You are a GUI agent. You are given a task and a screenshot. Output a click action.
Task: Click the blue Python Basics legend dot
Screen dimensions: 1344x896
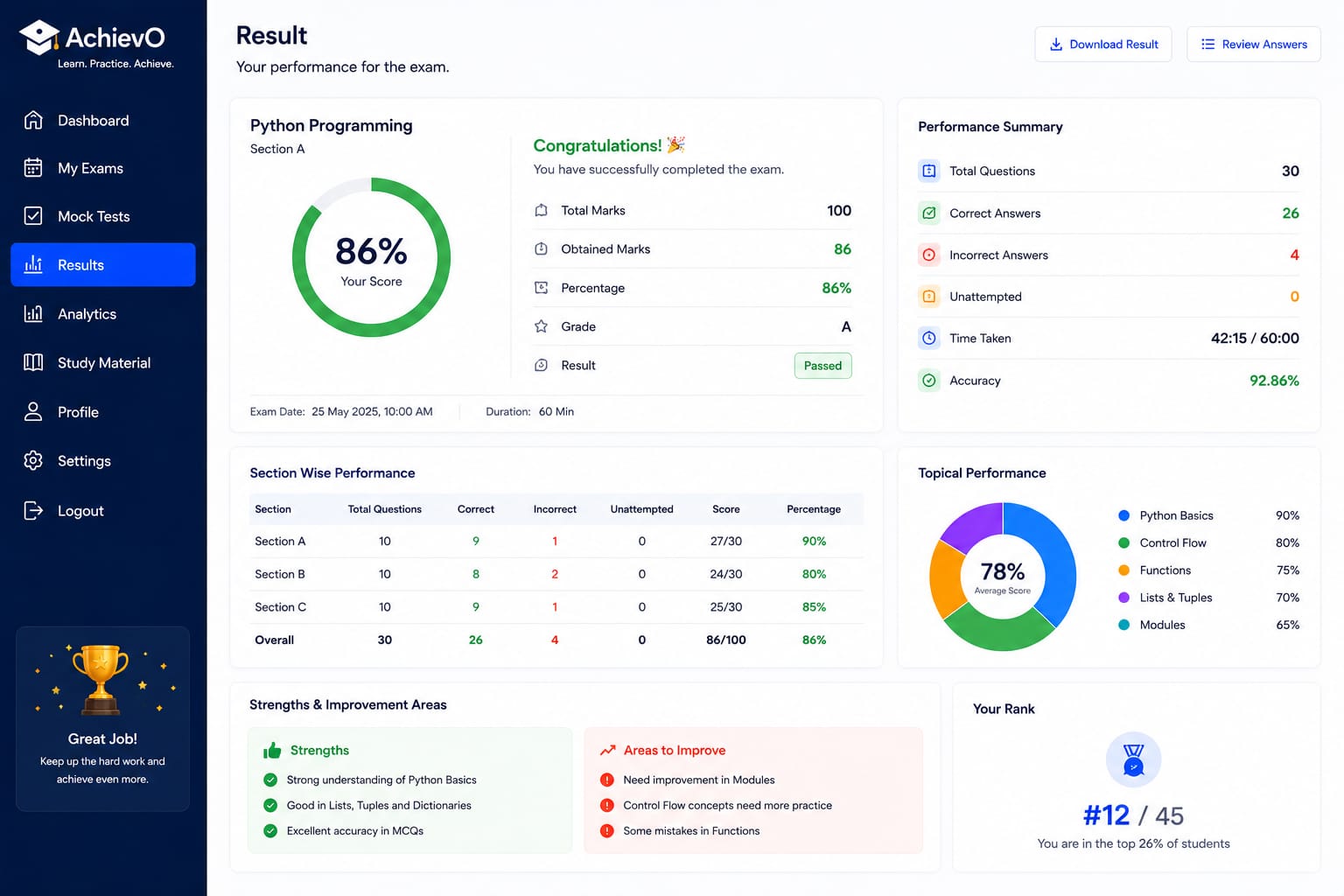tap(1124, 515)
